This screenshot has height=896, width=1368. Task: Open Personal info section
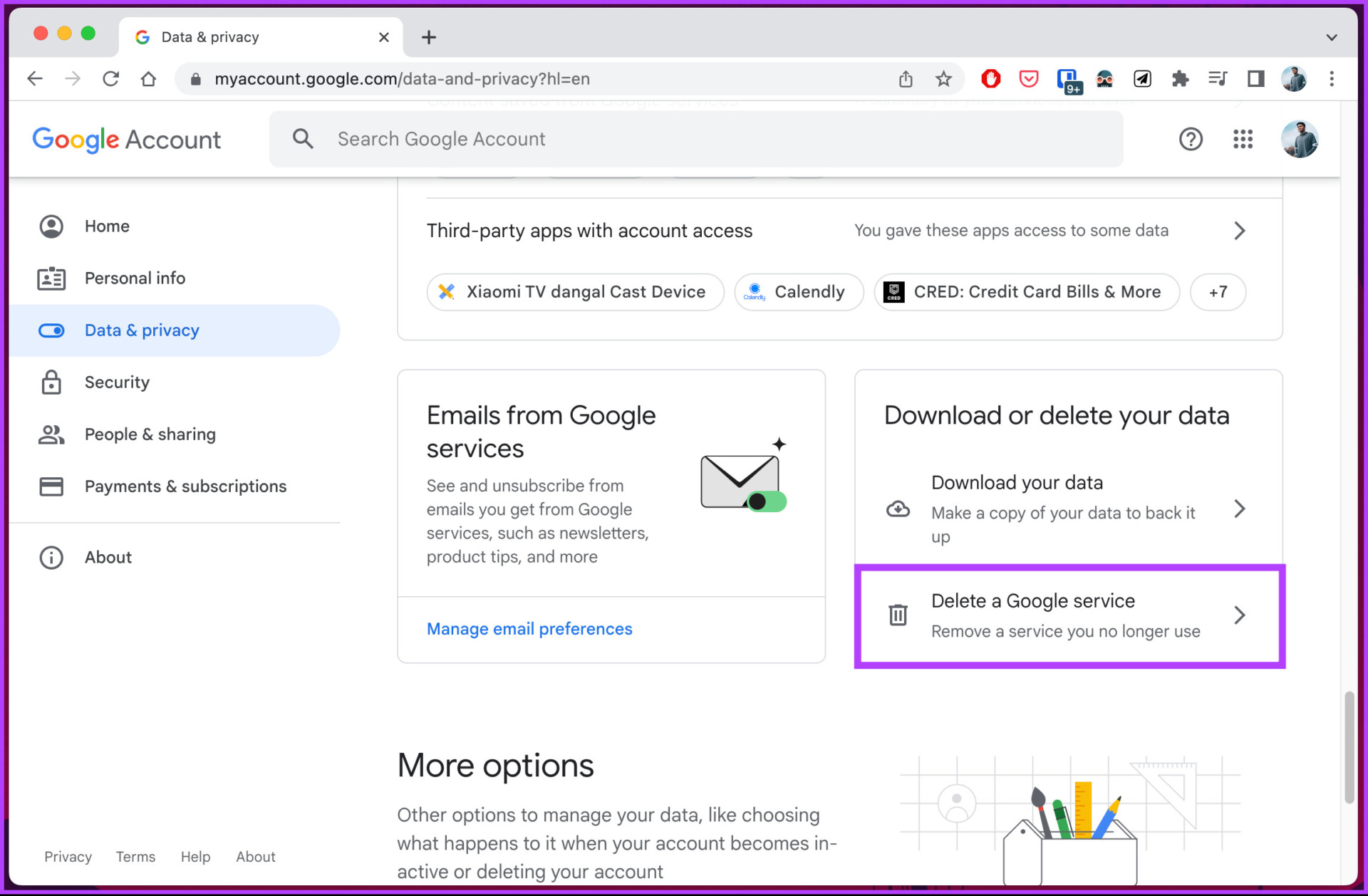click(x=175, y=278)
